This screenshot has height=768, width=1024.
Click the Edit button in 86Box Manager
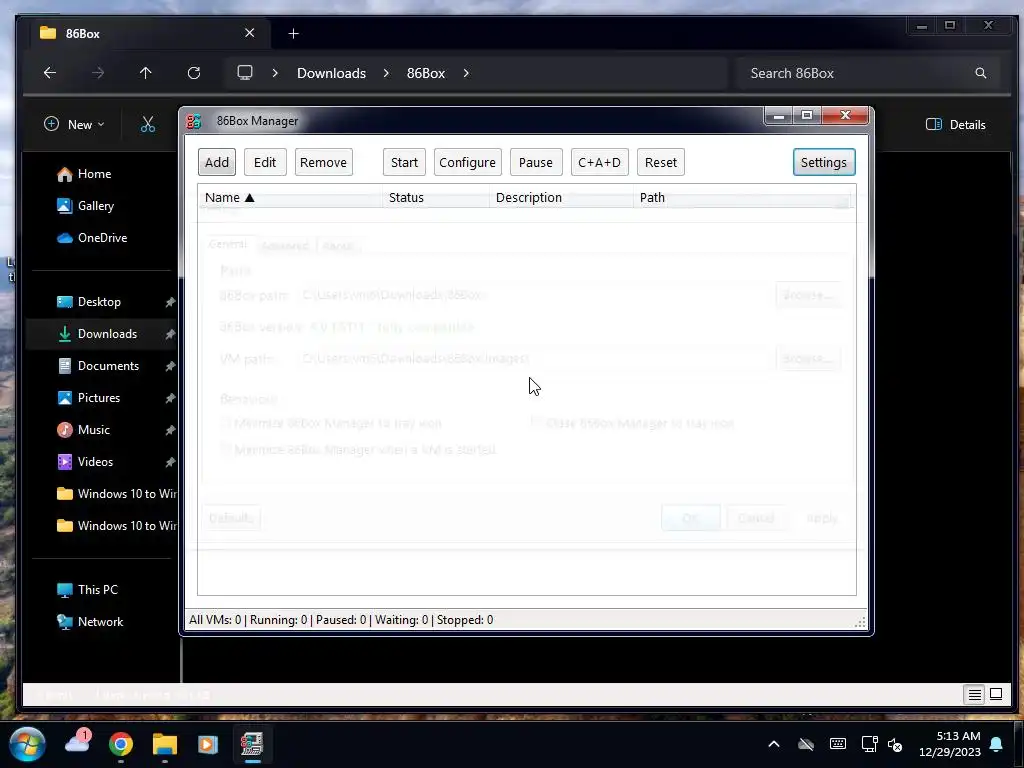(264, 162)
